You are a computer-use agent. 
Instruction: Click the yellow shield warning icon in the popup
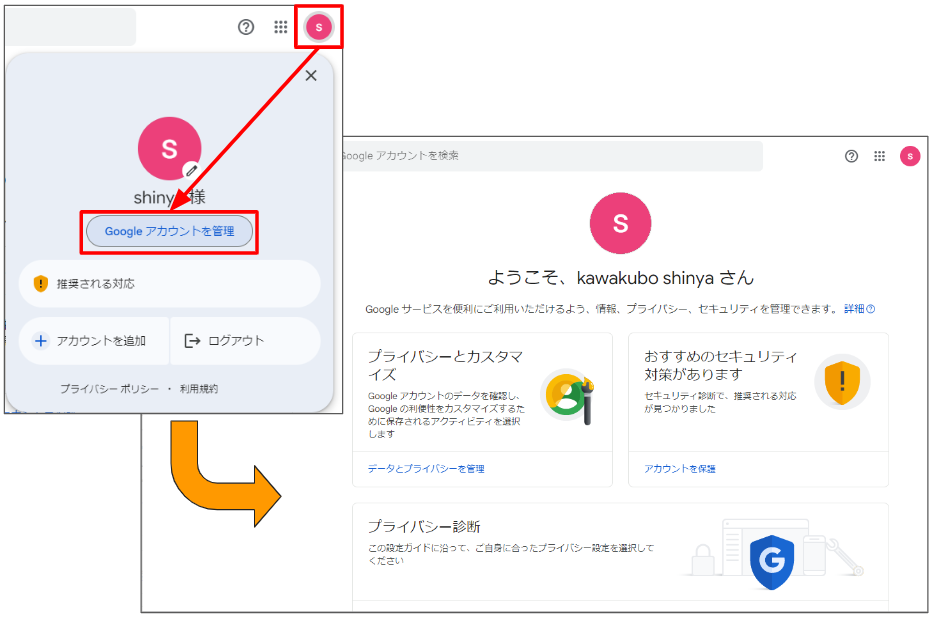(41, 283)
